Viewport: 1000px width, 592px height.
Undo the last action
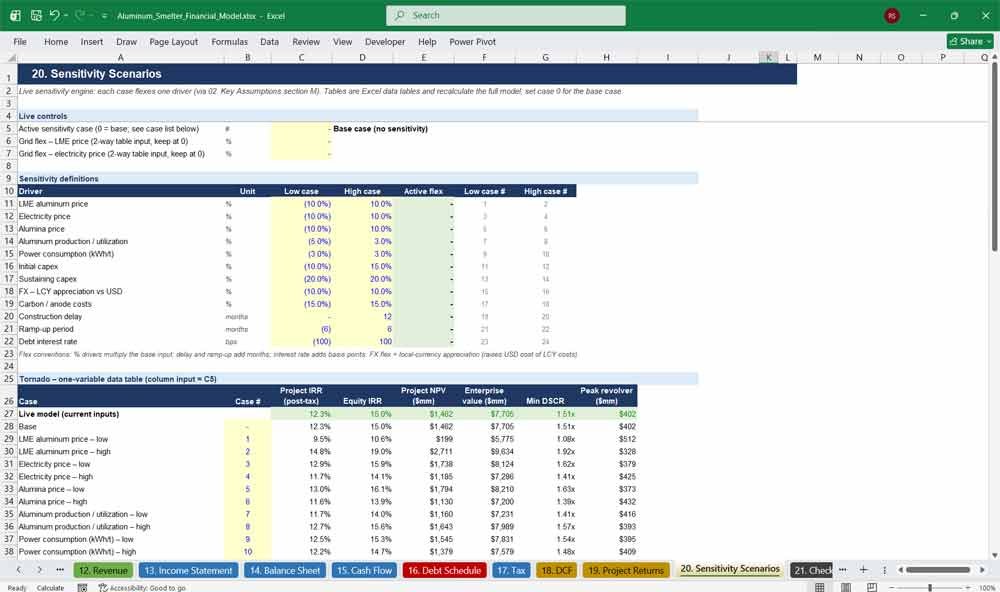(54, 15)
